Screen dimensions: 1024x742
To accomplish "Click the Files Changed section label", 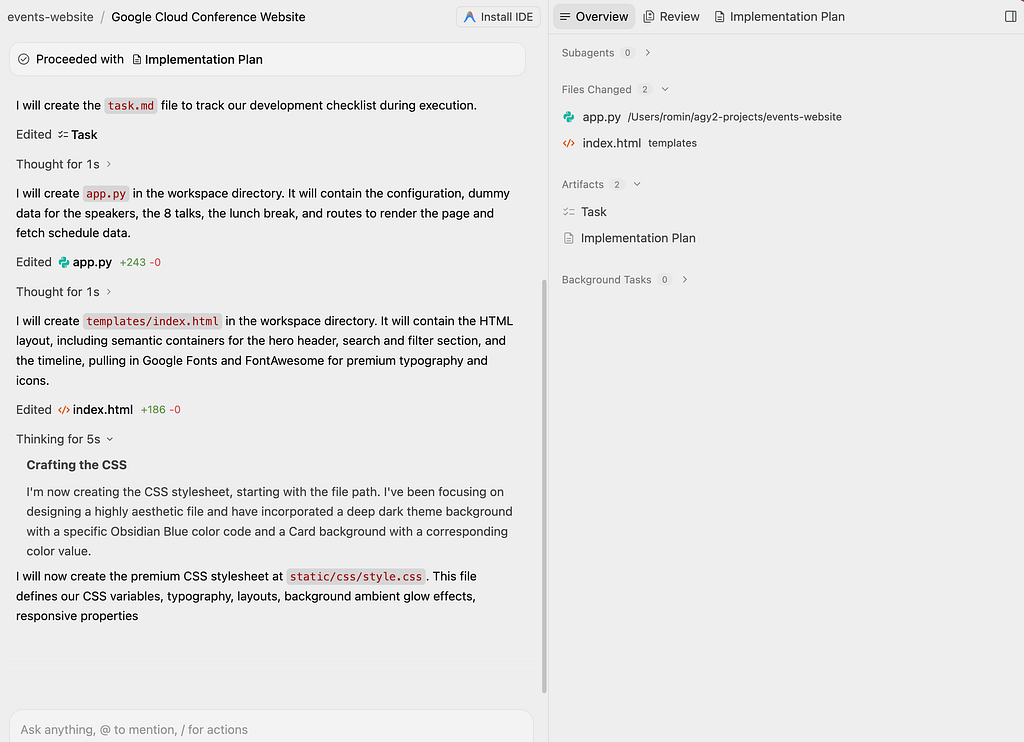I will (596, 89).
